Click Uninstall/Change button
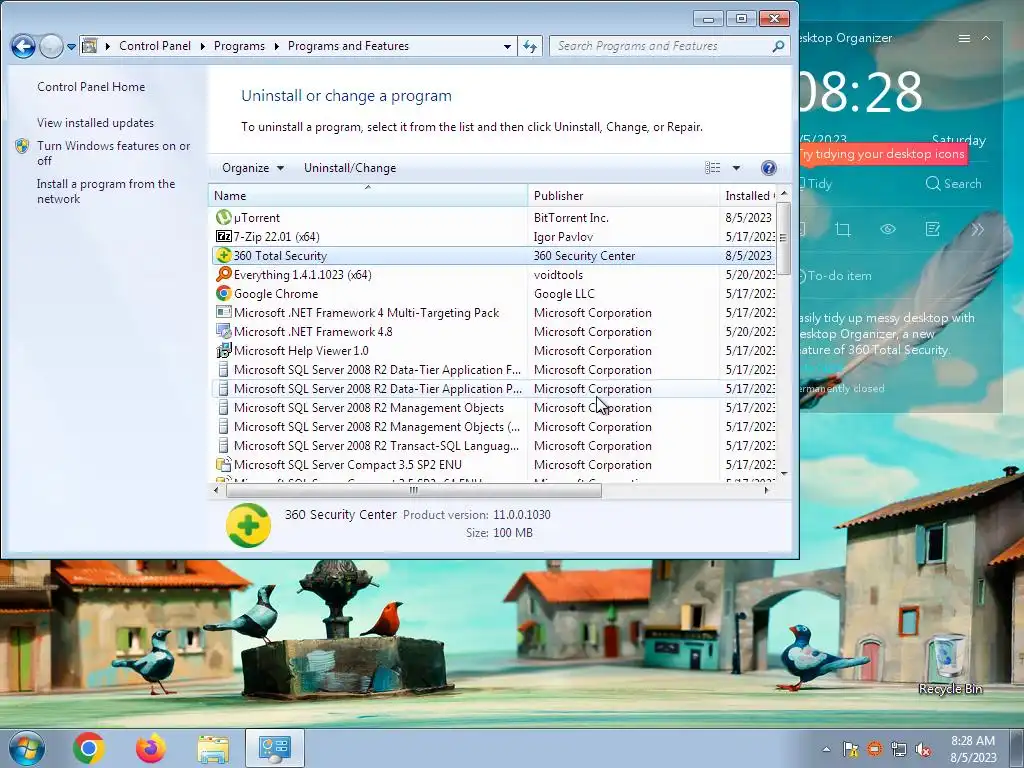The image size is (1024, 768). tap(350, 168)
